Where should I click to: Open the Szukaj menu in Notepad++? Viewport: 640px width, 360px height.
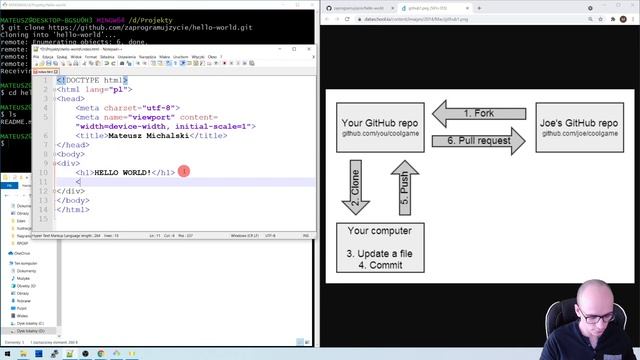pos(62,57)
